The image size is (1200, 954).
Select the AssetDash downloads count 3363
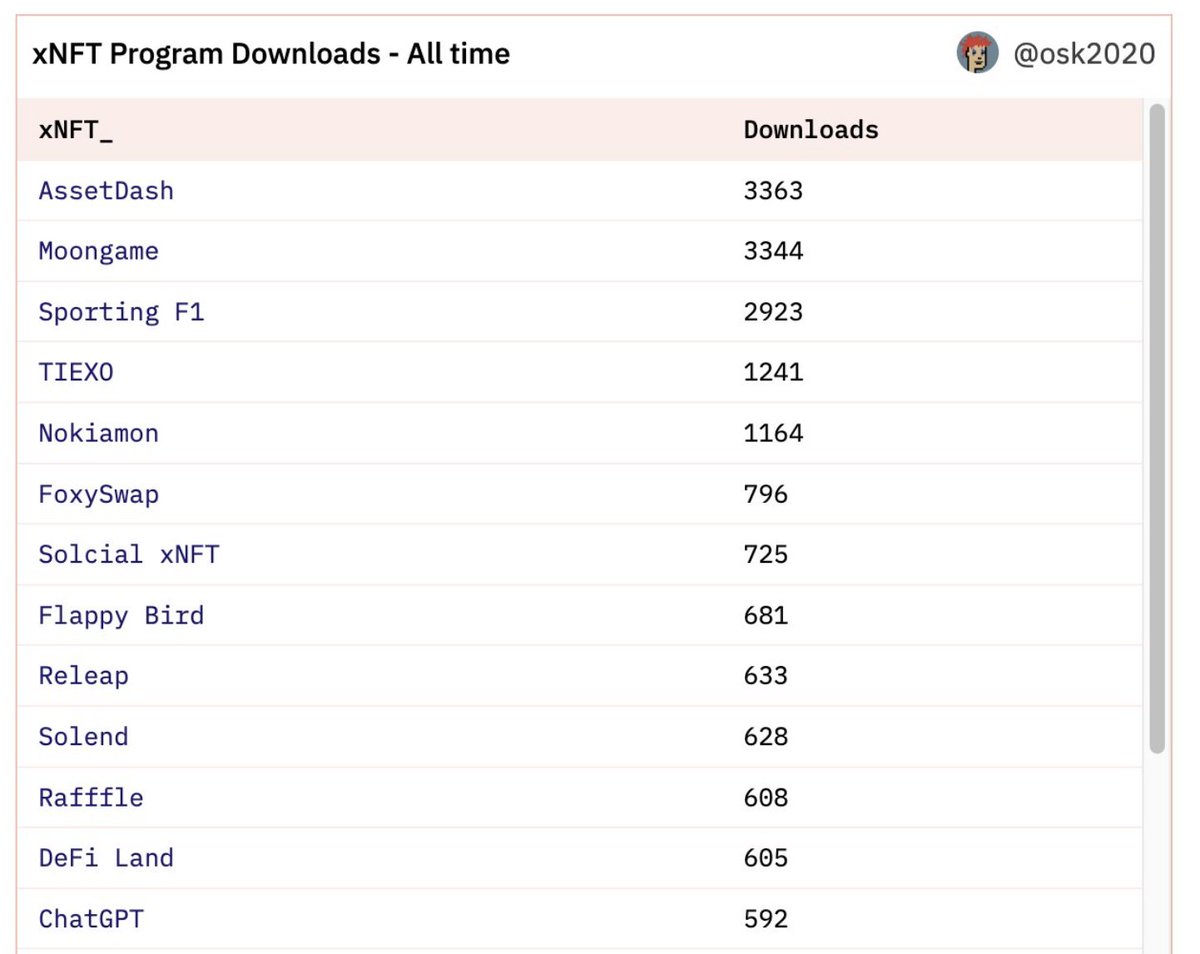[x=772, y=191]
